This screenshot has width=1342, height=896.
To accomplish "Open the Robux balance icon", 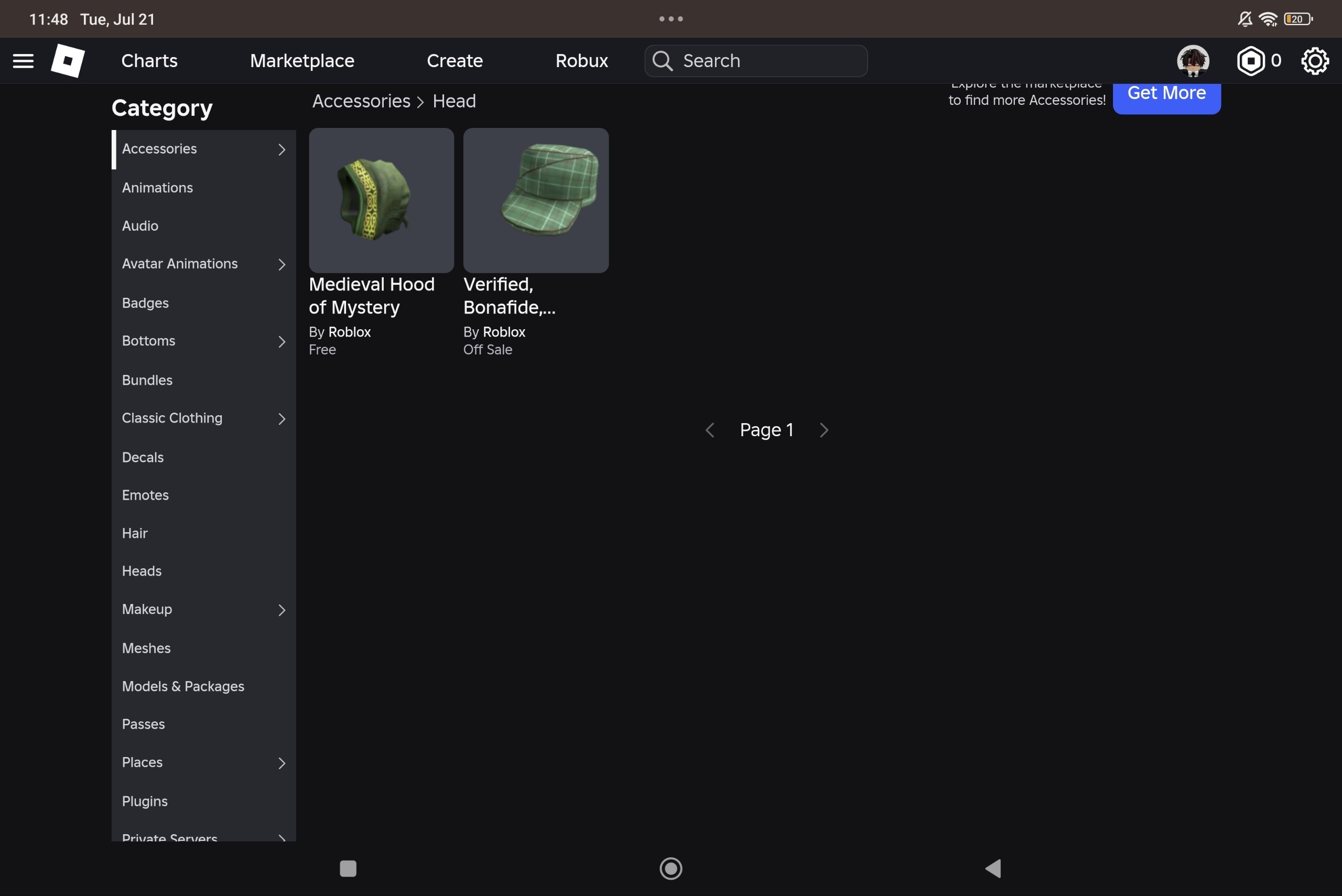I will [x=1251, y=61].
